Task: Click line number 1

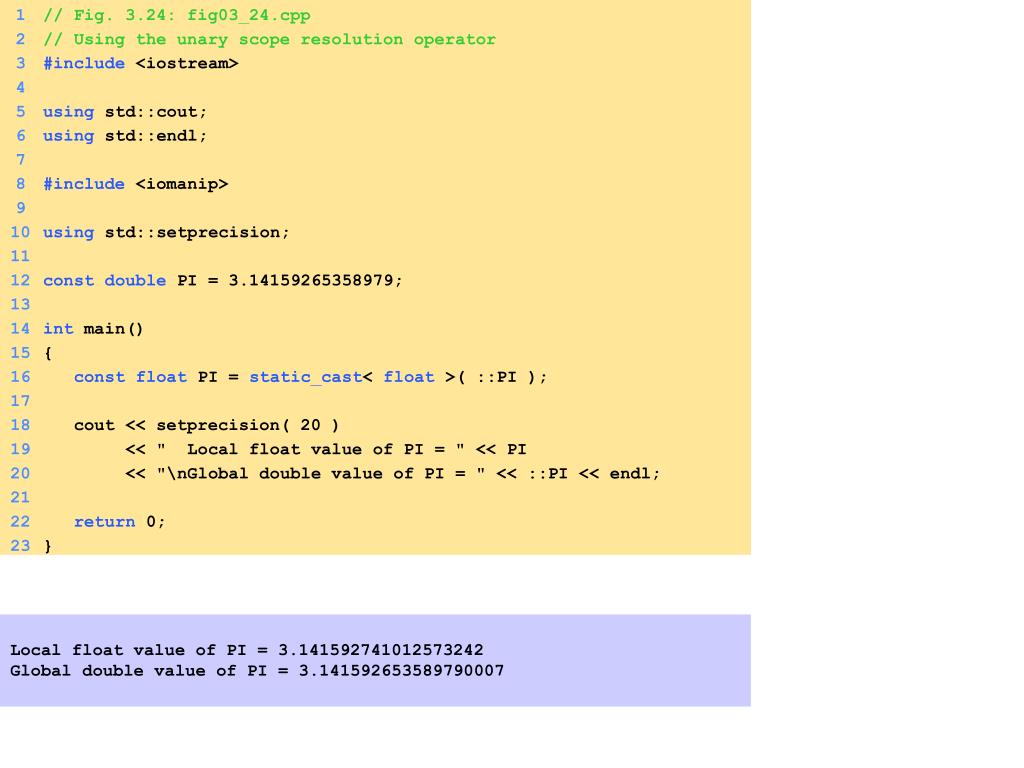Action: tap(20, 15)
